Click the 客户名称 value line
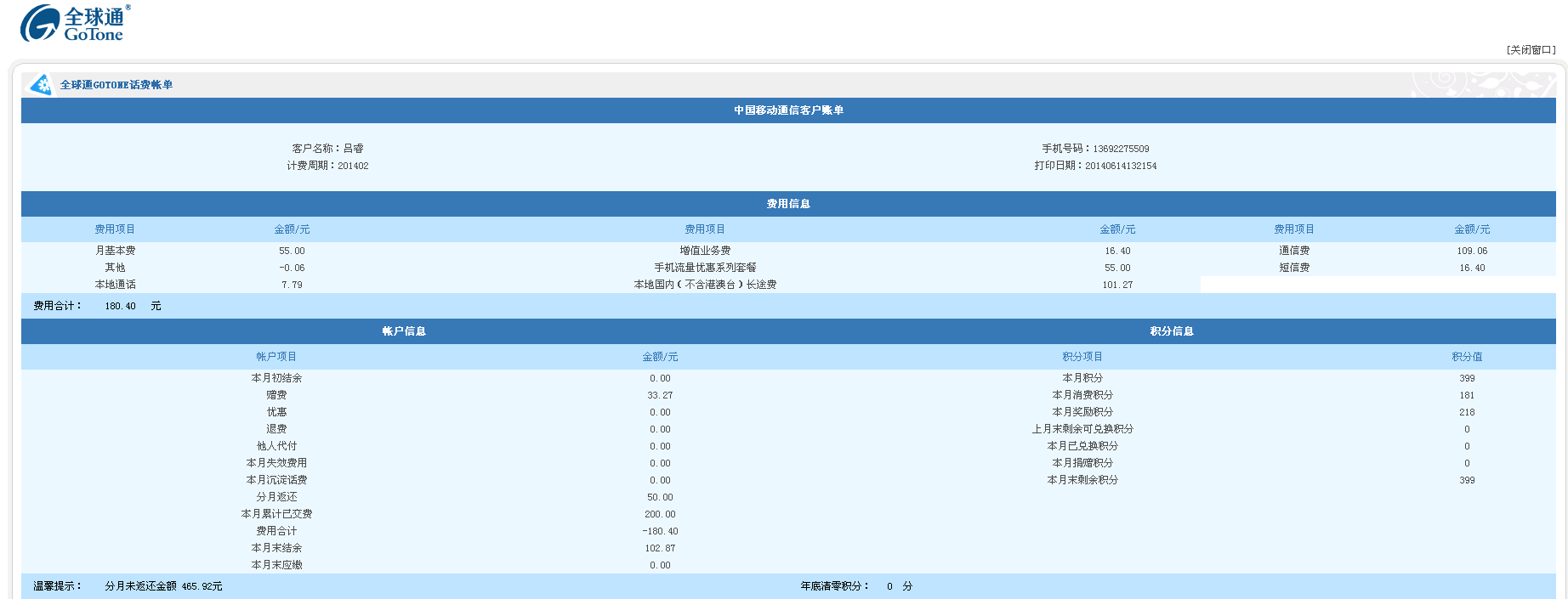The image size is (1568, 599). pos(327,149)
